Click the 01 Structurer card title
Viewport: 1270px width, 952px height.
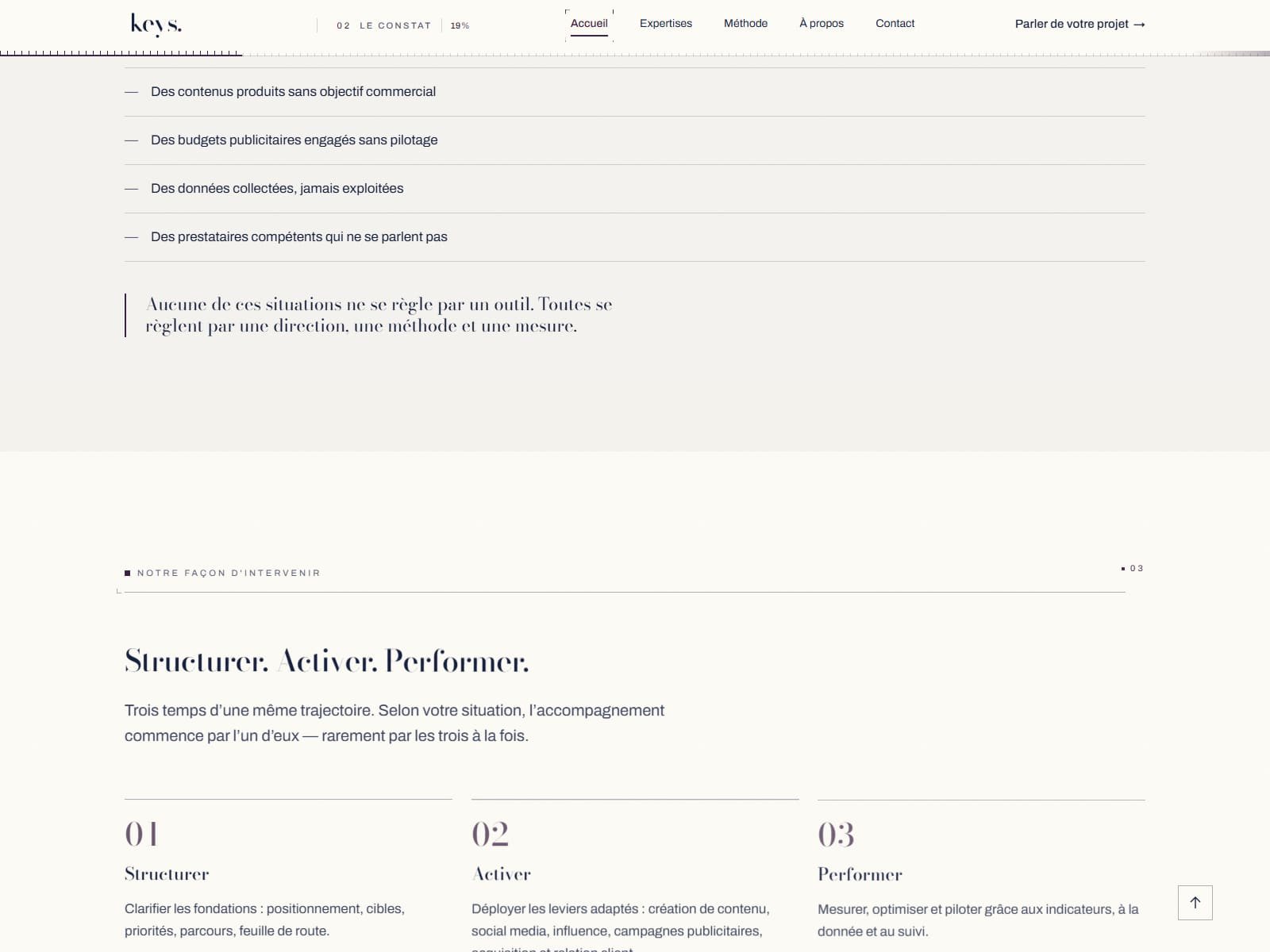point(167,874)
